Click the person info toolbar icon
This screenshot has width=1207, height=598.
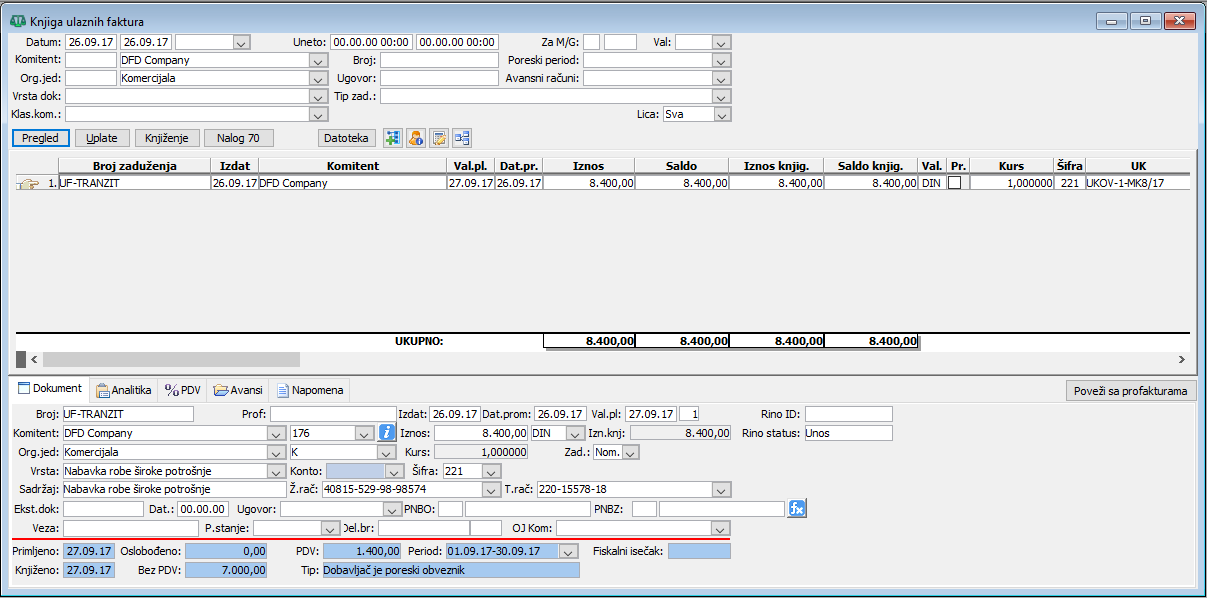coord(416,138)
